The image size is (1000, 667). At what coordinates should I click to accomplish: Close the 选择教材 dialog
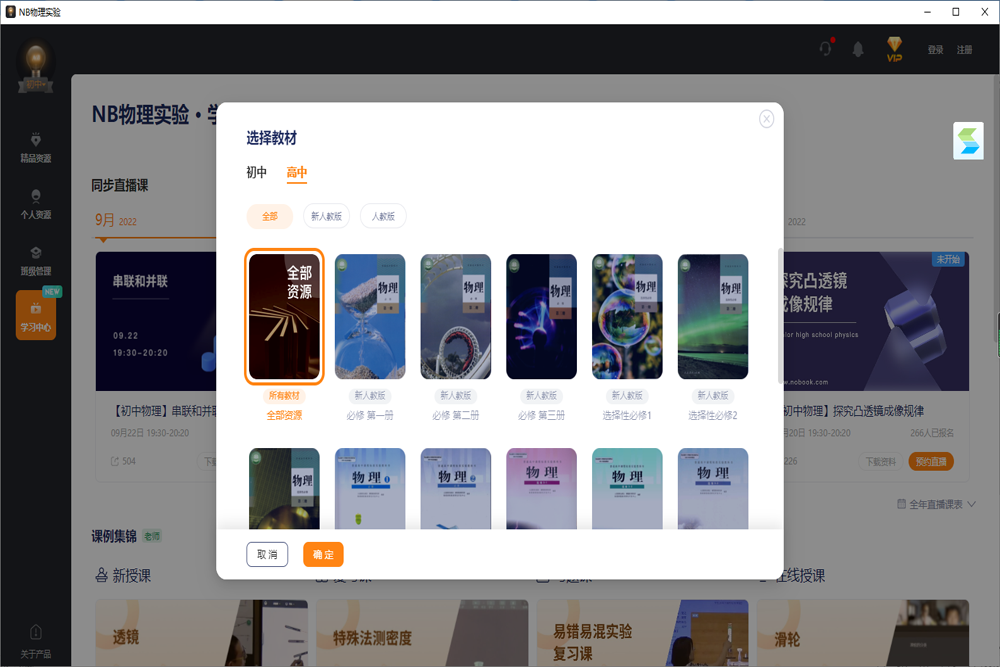coord(766,119)
